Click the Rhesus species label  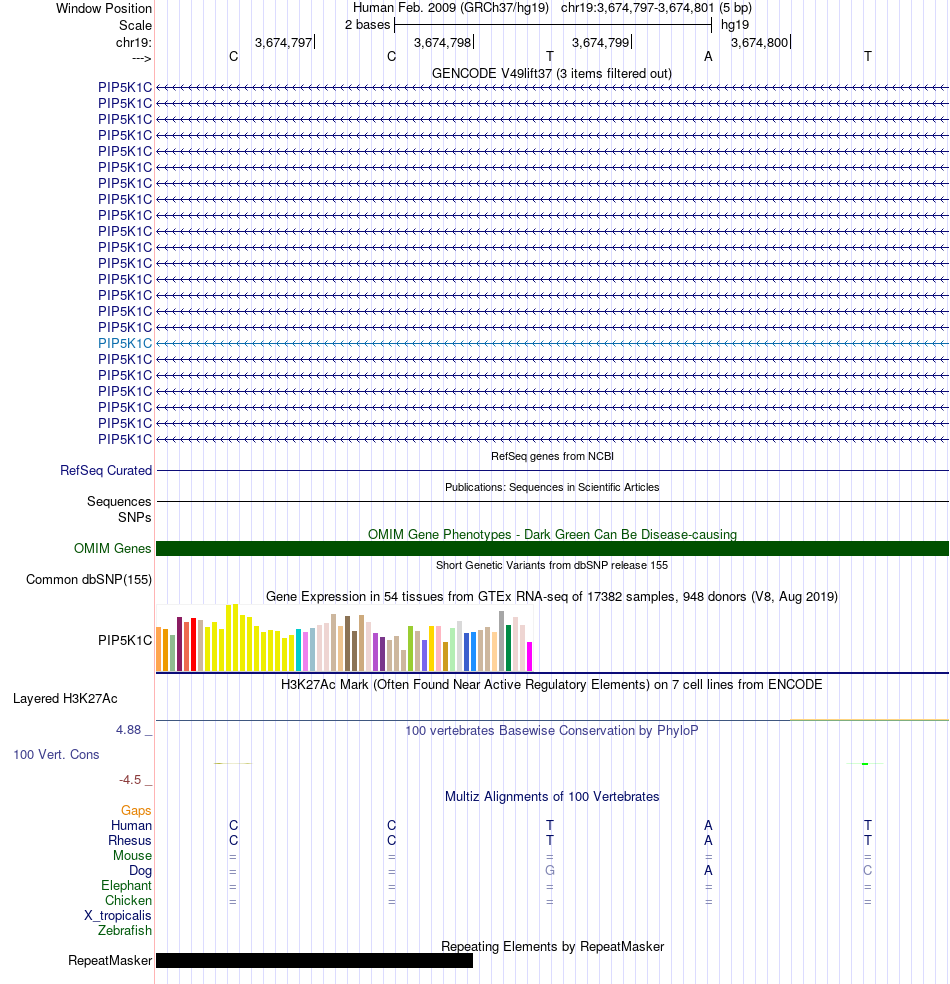(130, 840)
